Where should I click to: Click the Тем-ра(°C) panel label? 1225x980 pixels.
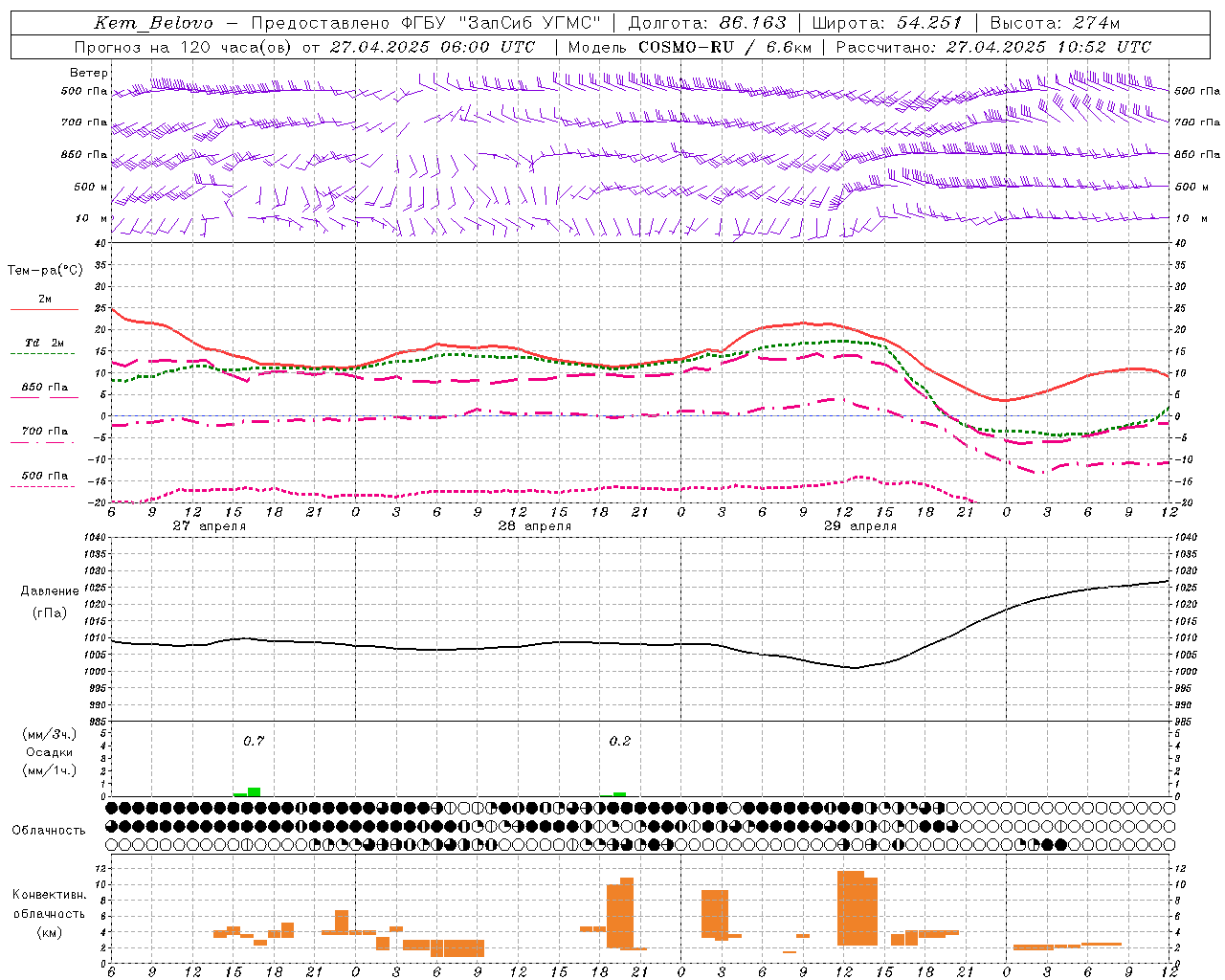(45, 271)
